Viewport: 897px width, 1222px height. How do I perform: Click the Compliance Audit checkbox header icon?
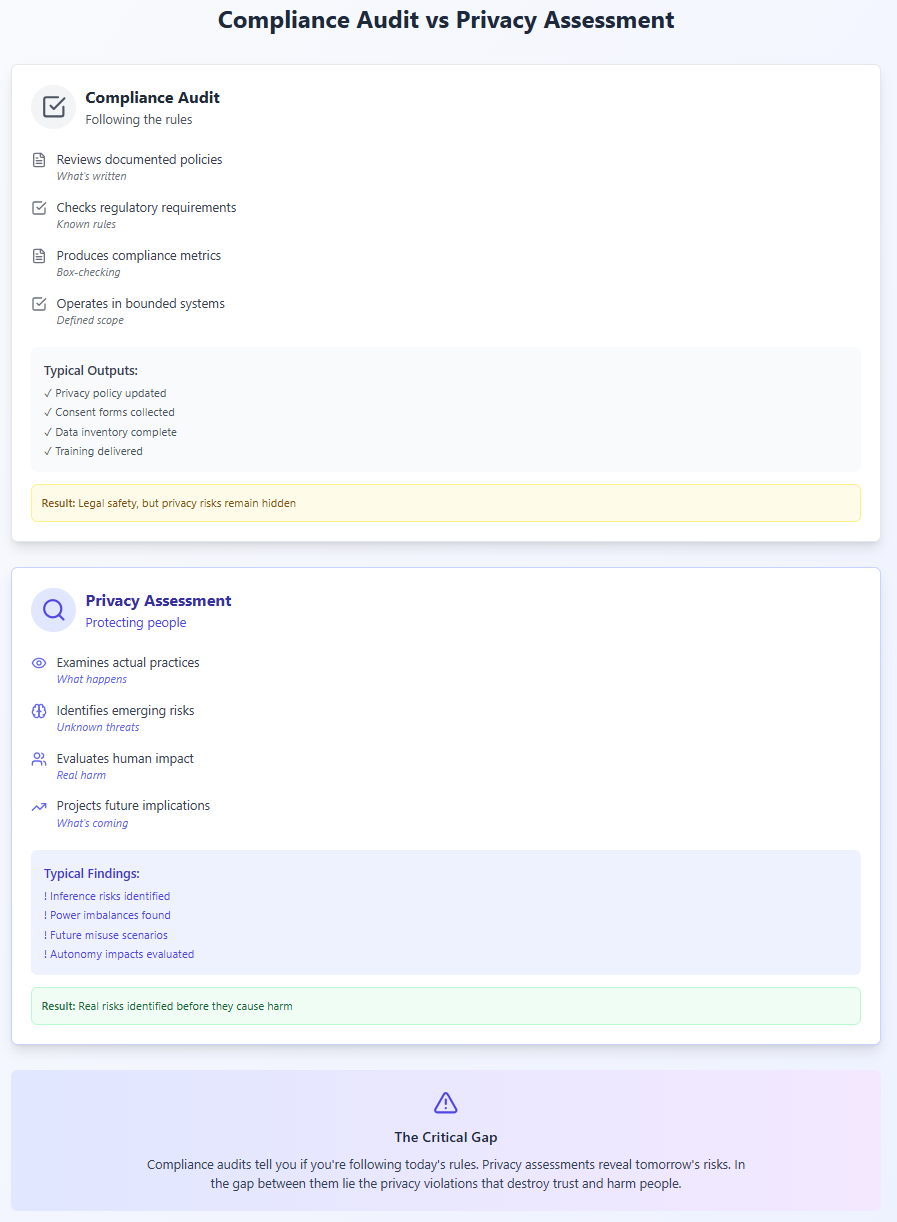[x=54, y=107]
